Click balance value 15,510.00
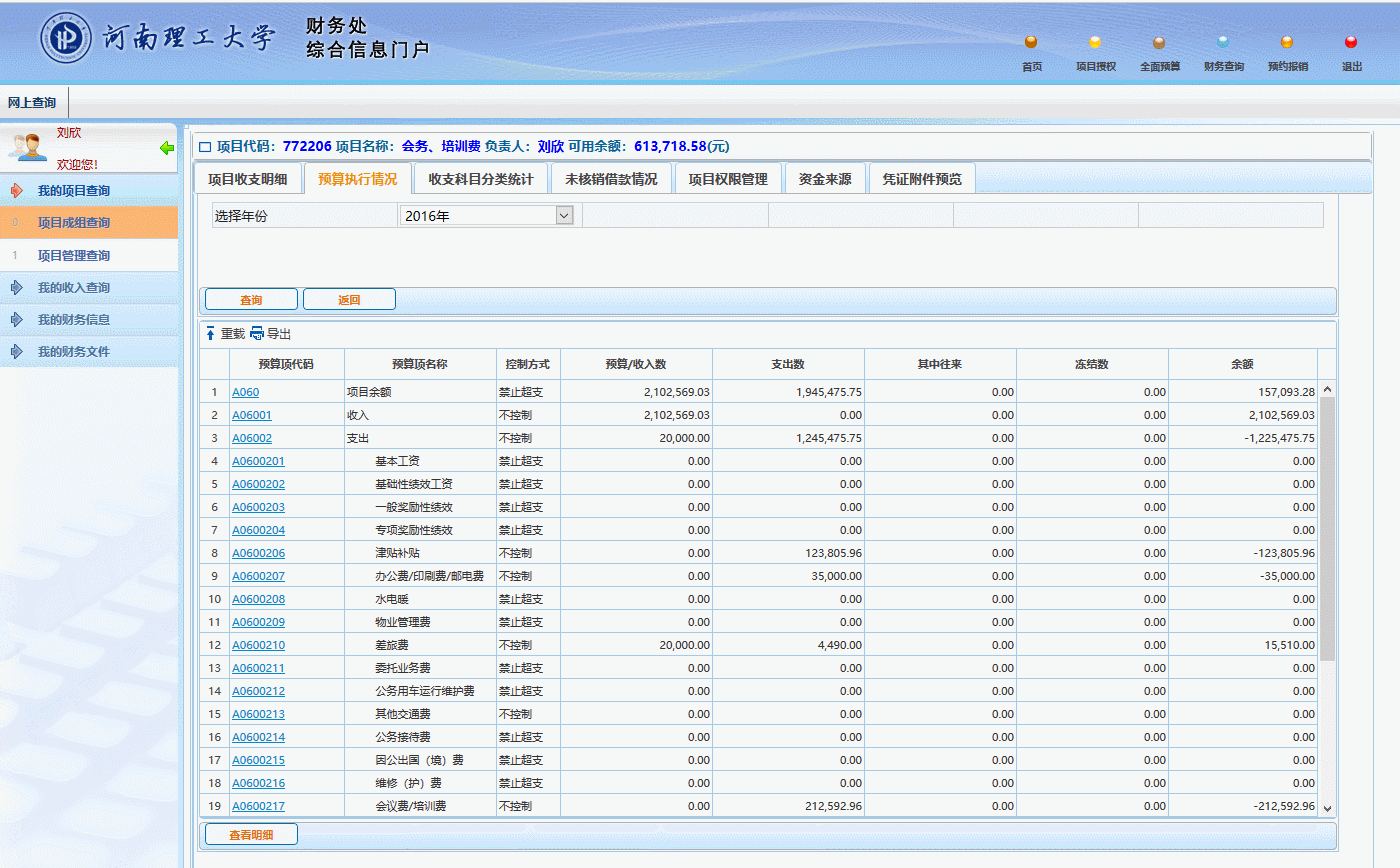The width and height of the screenshot is (1400, 868). click(1289, 645)
